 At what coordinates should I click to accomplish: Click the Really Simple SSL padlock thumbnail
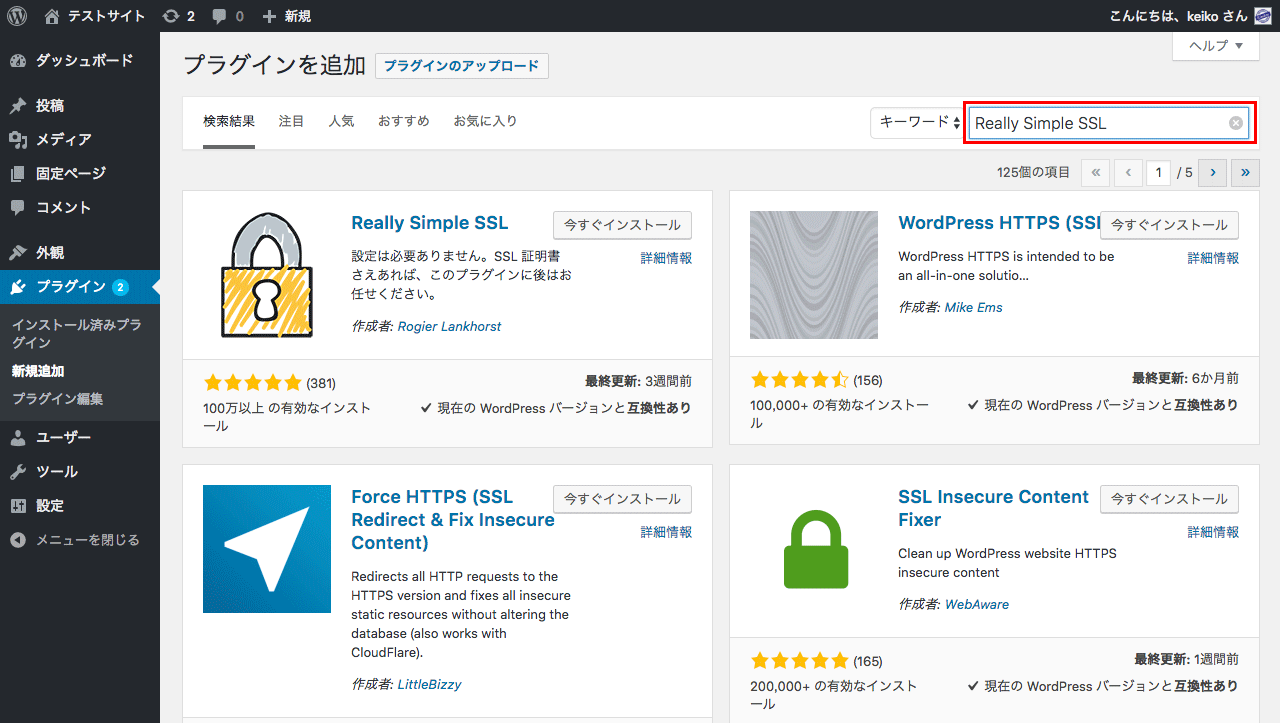(267, 275)
